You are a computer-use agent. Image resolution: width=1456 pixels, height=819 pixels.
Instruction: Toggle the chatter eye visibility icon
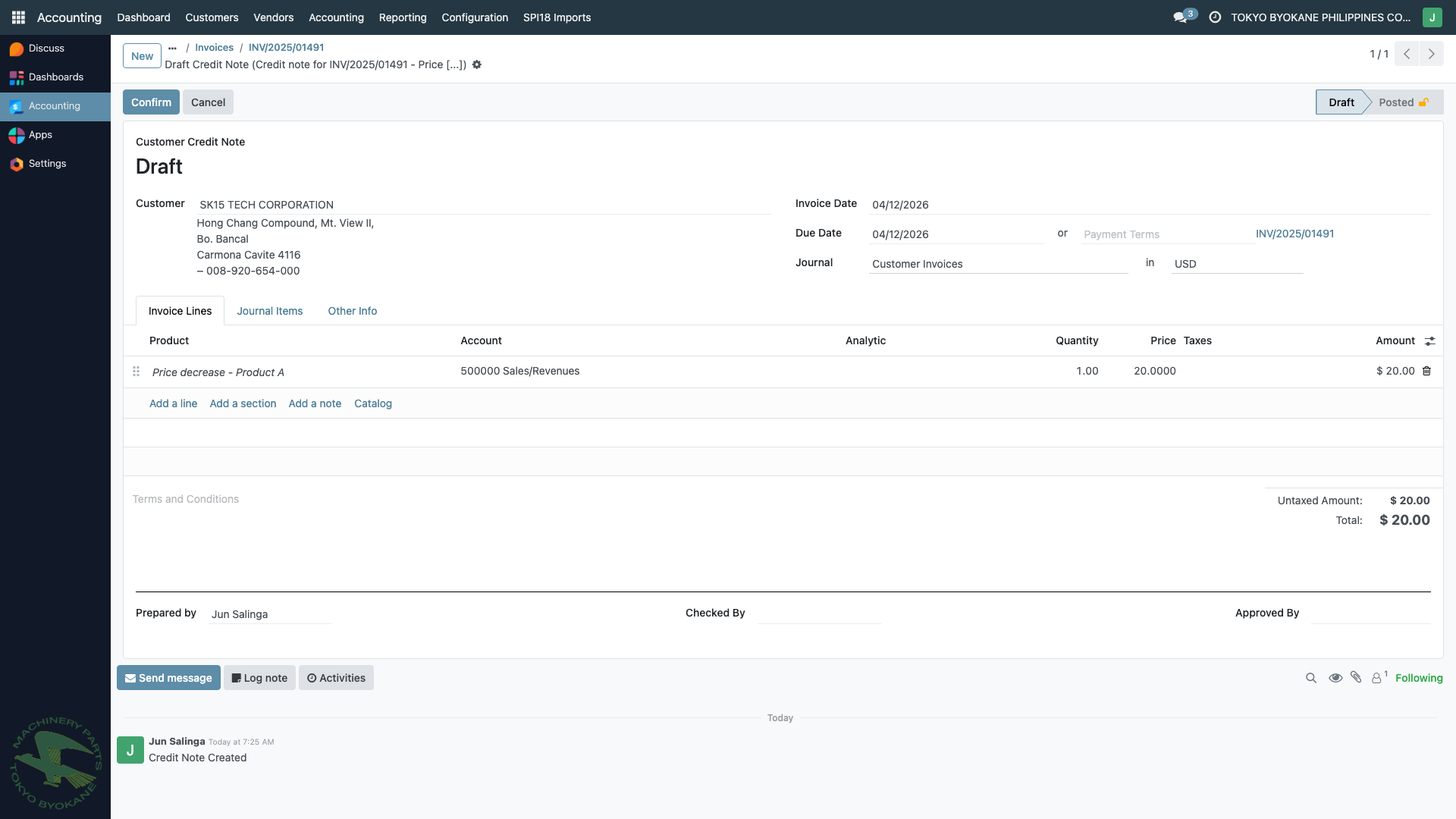[1335, 678]
